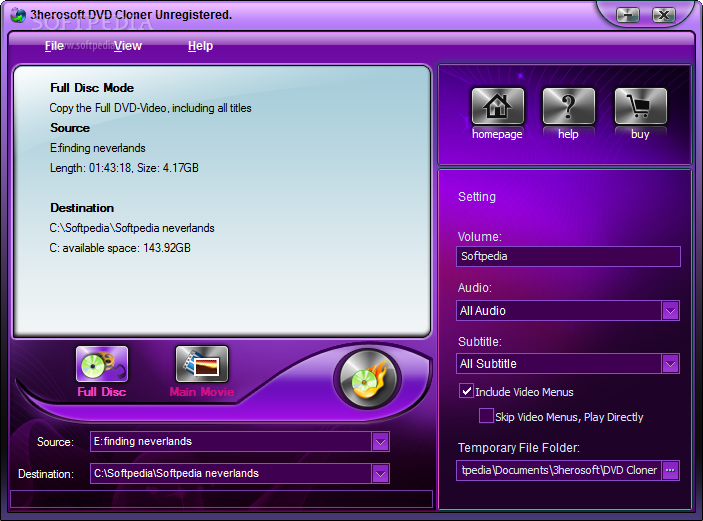Click the 'C:\Softpedia\Softpedia neverlands' line in the Destination info section

[x=132, y=228]
